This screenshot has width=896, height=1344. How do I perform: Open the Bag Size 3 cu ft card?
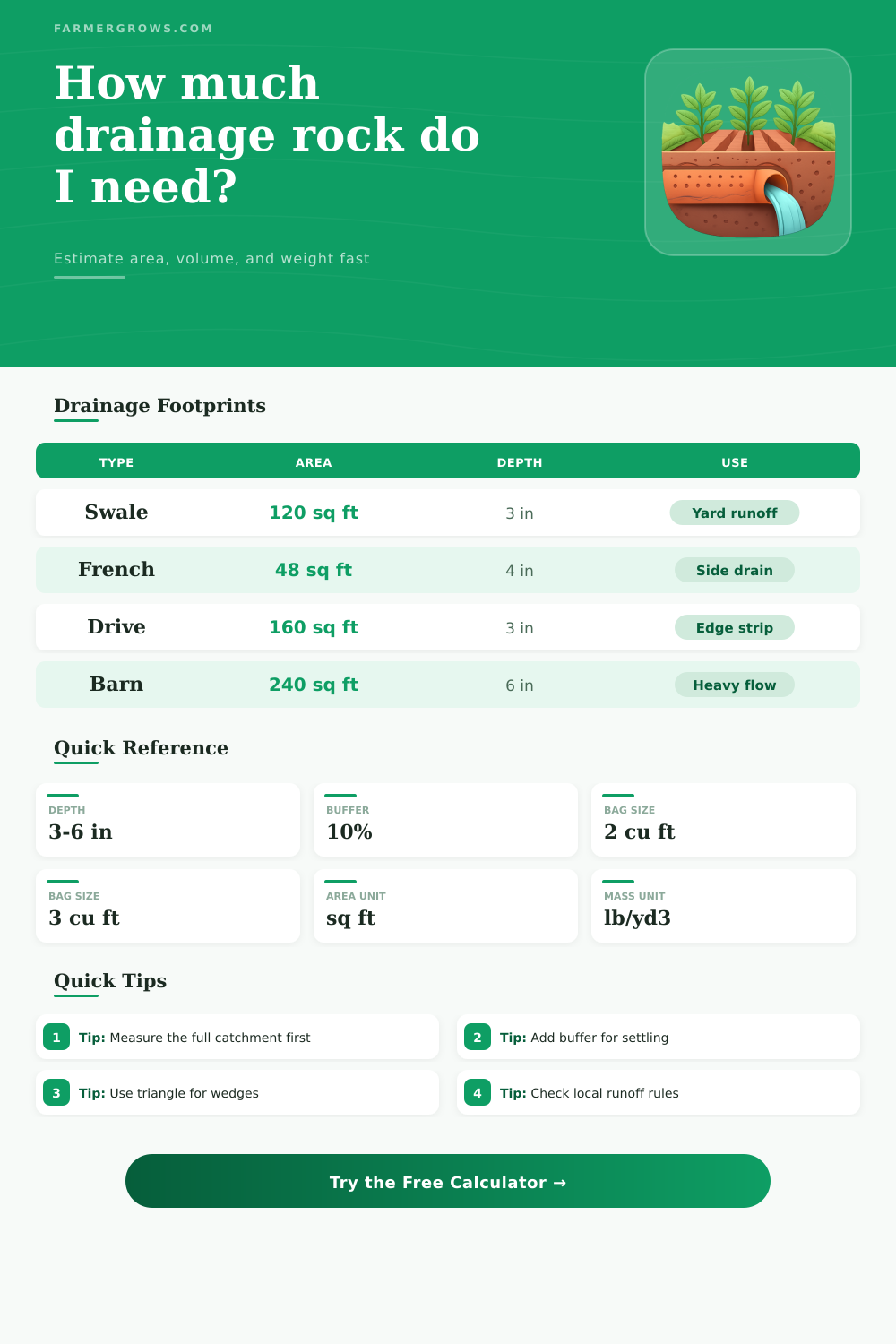click(168, 906)
